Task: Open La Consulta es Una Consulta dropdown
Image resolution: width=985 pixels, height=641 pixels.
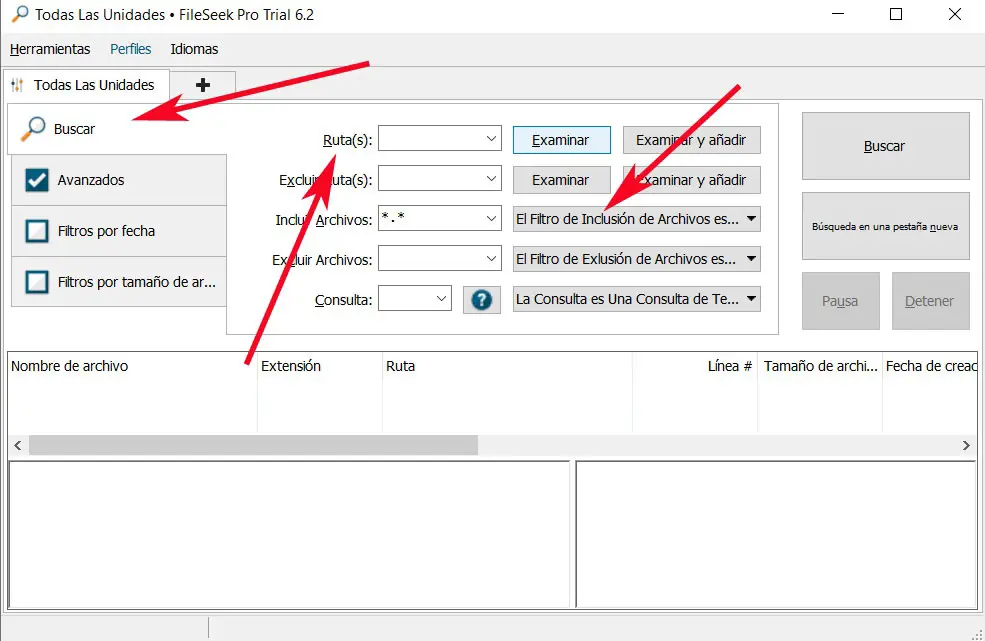Action: coord(636,299)
